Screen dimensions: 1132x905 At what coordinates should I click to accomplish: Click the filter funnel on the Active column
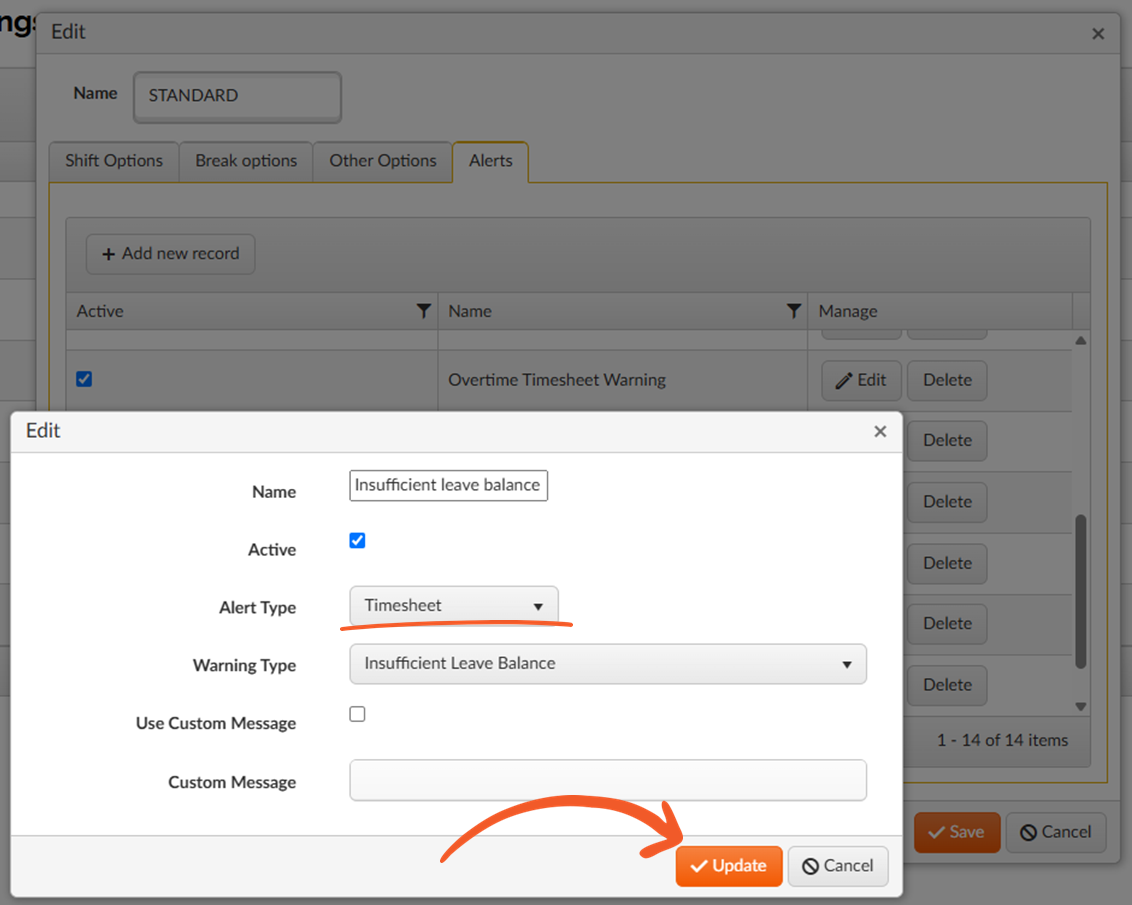[x=424, y=311]
